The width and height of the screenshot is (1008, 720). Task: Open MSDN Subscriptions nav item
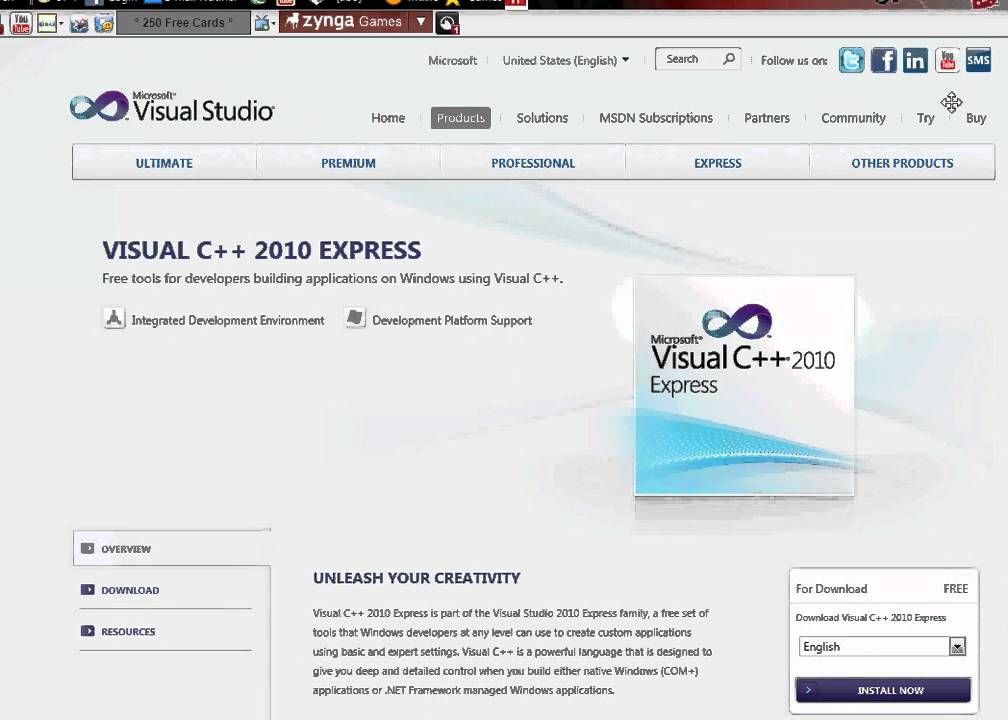(656, 118)
